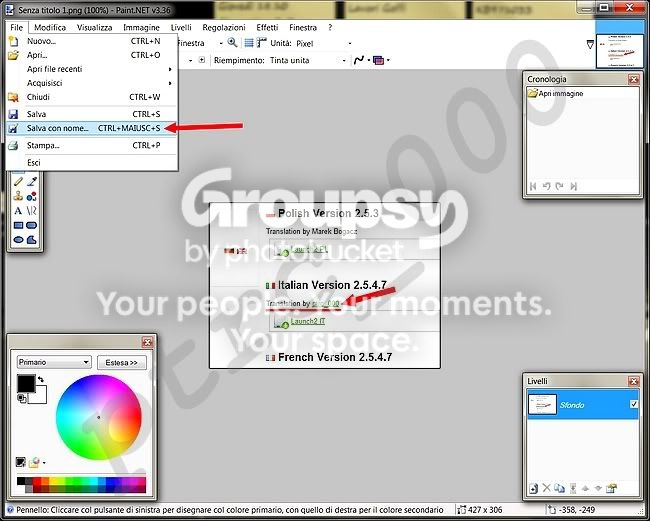This screenshot has height=521, width=650.
Task: Select the Text tool
Action: 18,211
